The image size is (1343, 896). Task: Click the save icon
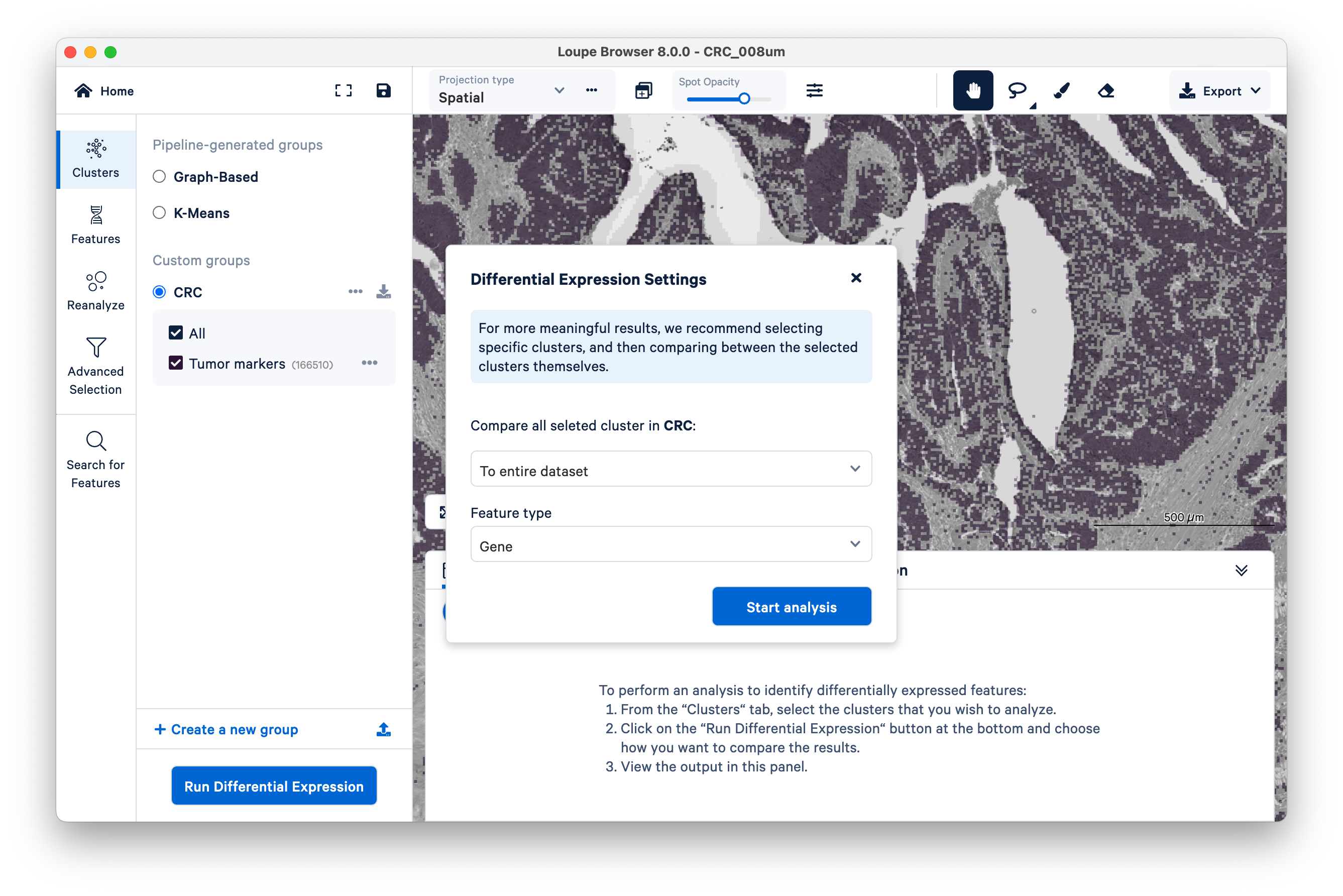tap(384, 90)
